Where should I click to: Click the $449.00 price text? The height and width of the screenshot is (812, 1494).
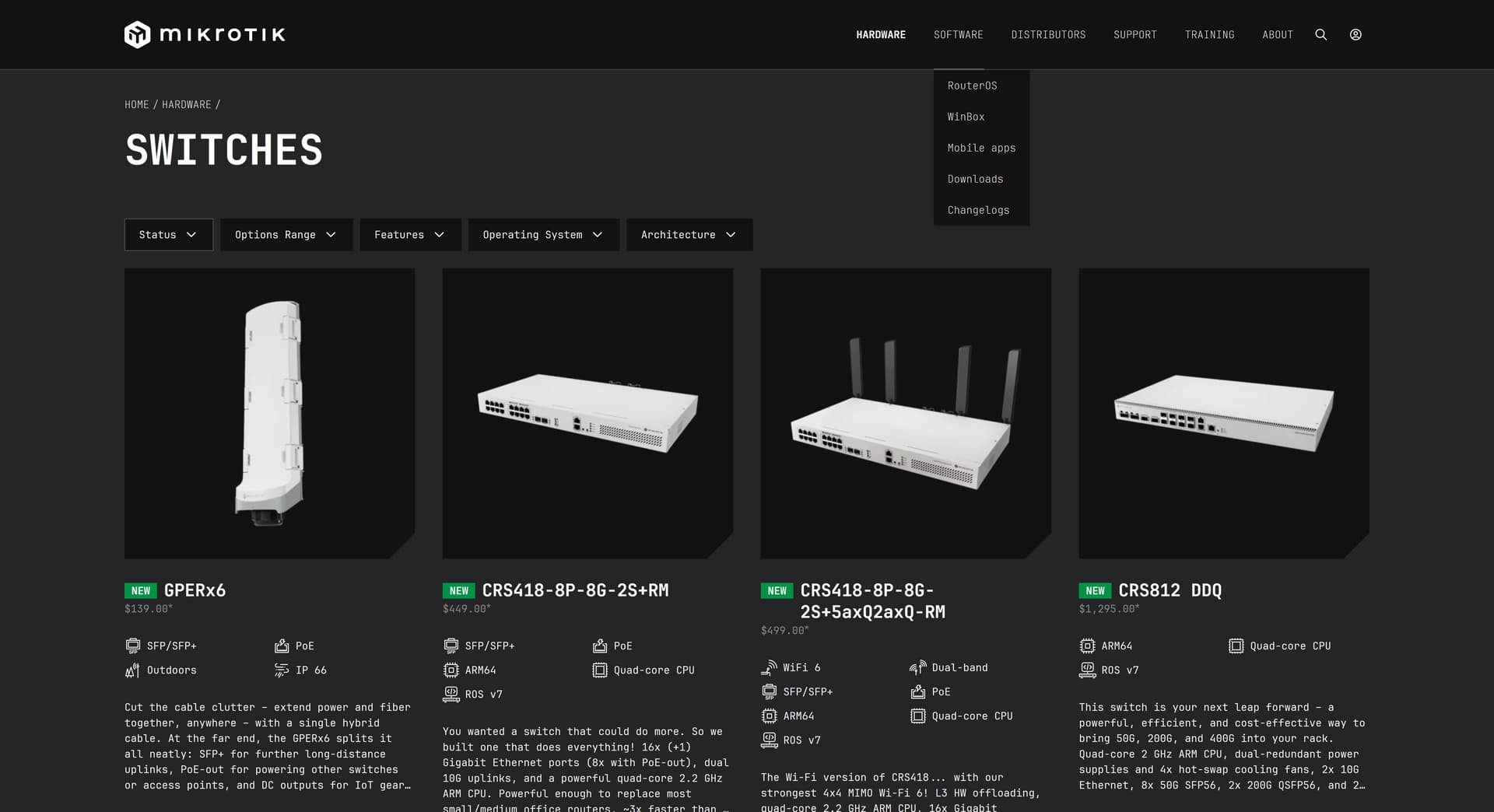(467, 609)
